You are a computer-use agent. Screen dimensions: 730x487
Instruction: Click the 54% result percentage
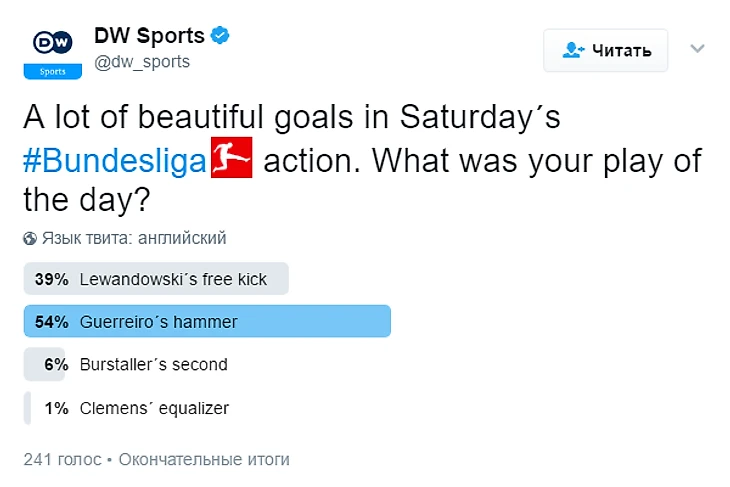51,322
